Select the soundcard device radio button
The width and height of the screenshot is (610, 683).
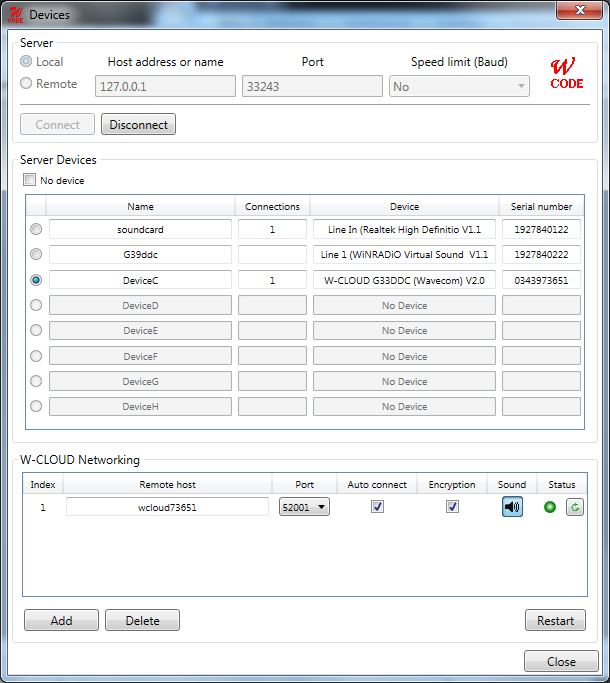point(36,230)
